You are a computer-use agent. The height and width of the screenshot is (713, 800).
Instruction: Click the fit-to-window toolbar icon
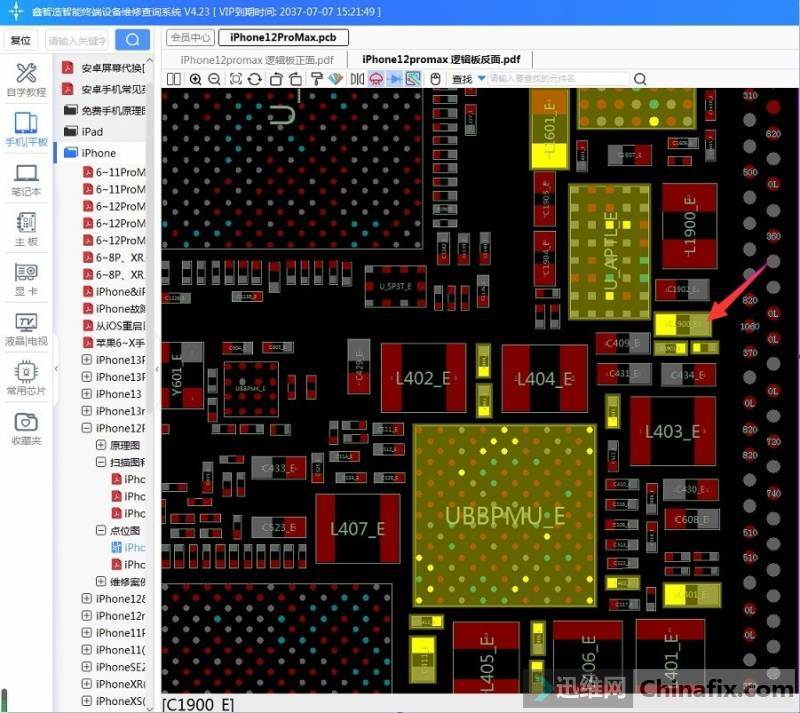coord(236,79)
